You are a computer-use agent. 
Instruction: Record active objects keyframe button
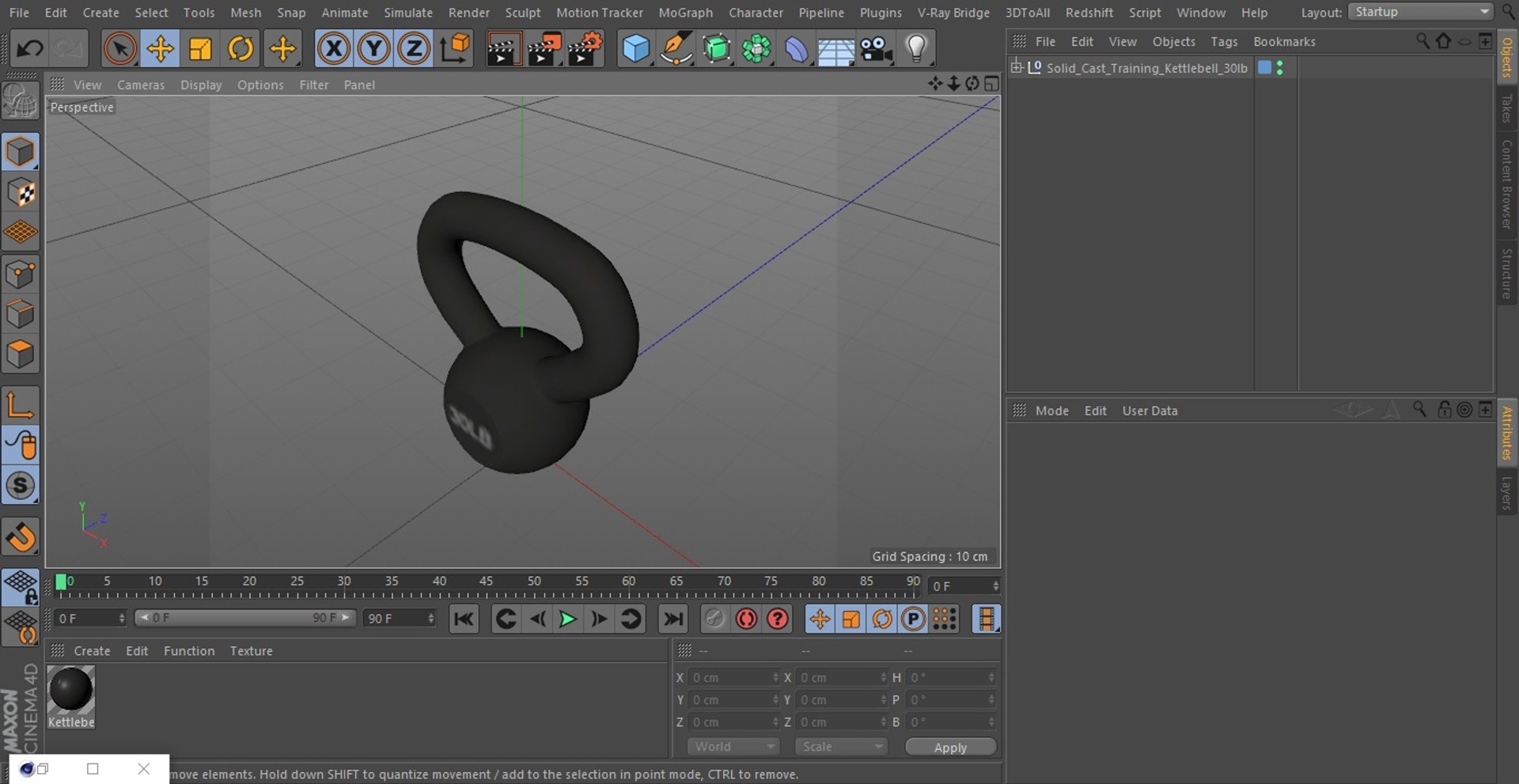tap(714, 619)
